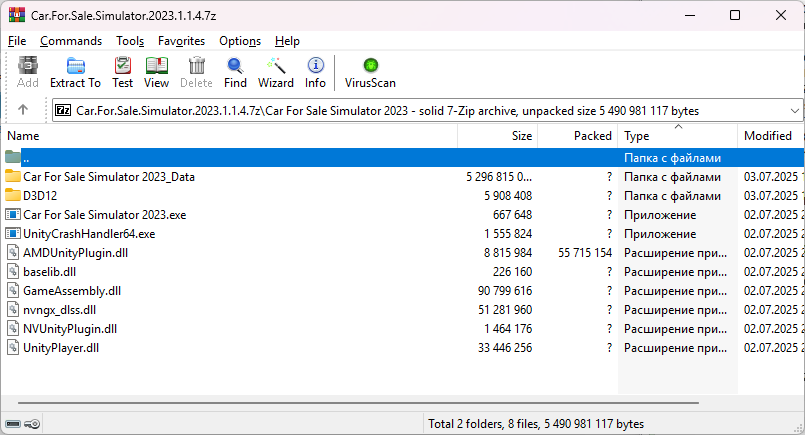The image size is (805, 435).
Task: Maximize the WinRAR window
Action: point(735,15)
